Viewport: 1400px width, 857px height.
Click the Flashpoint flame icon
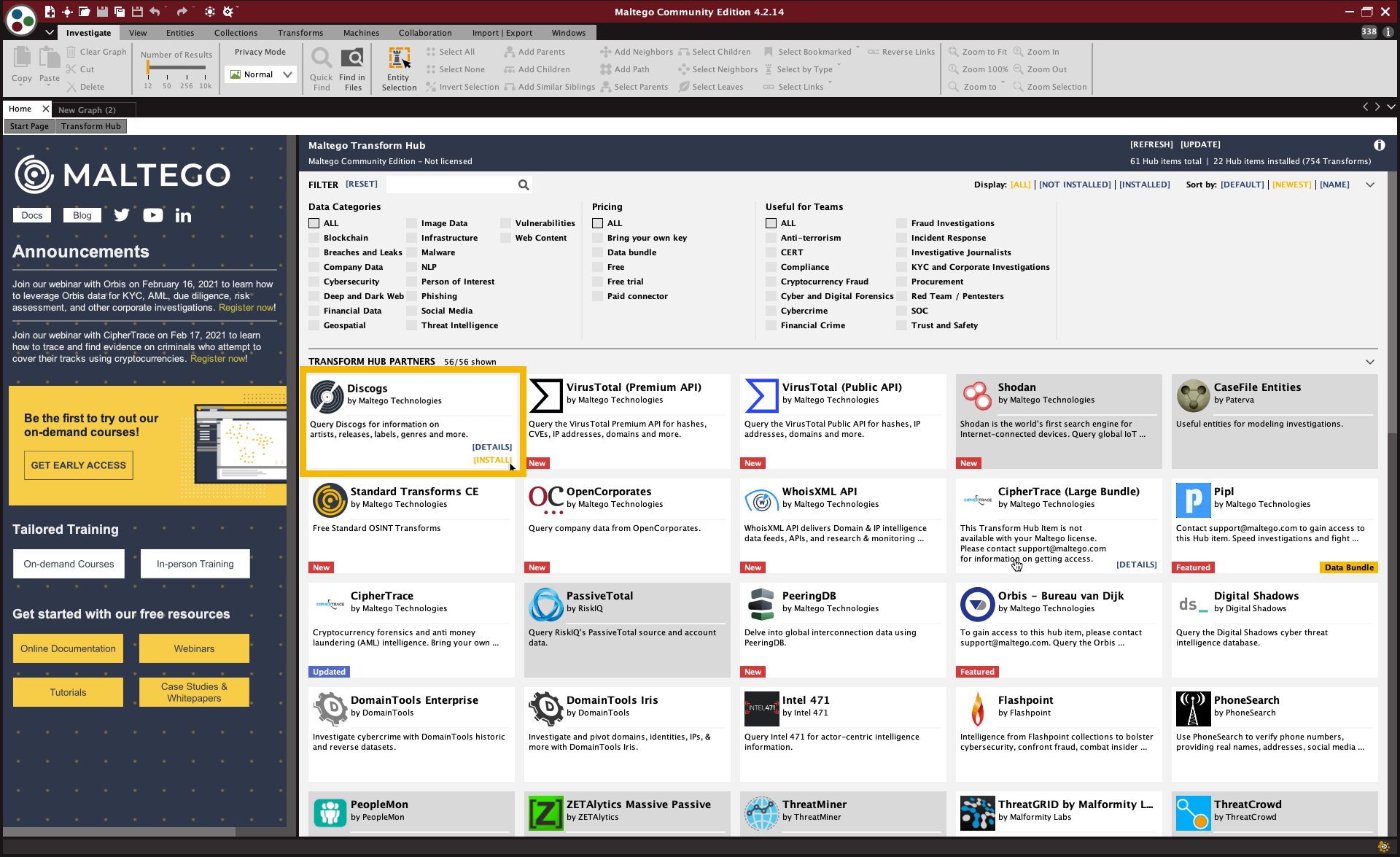coord(976,709)
